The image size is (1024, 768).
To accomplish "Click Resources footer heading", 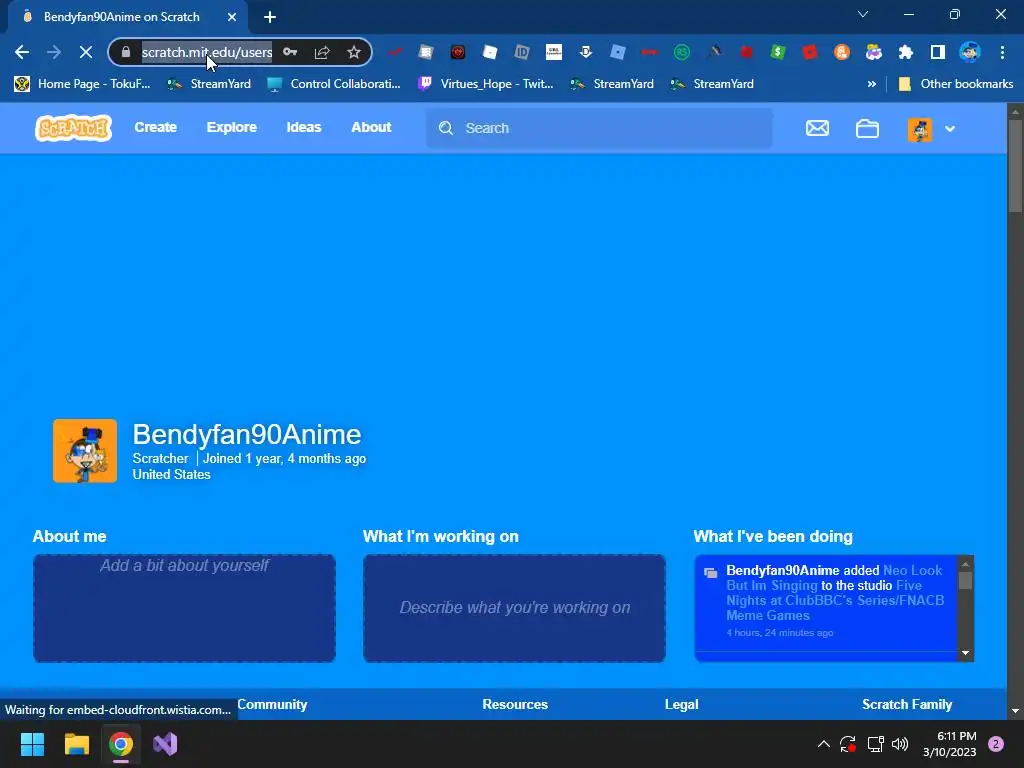I will pos(515,704).
